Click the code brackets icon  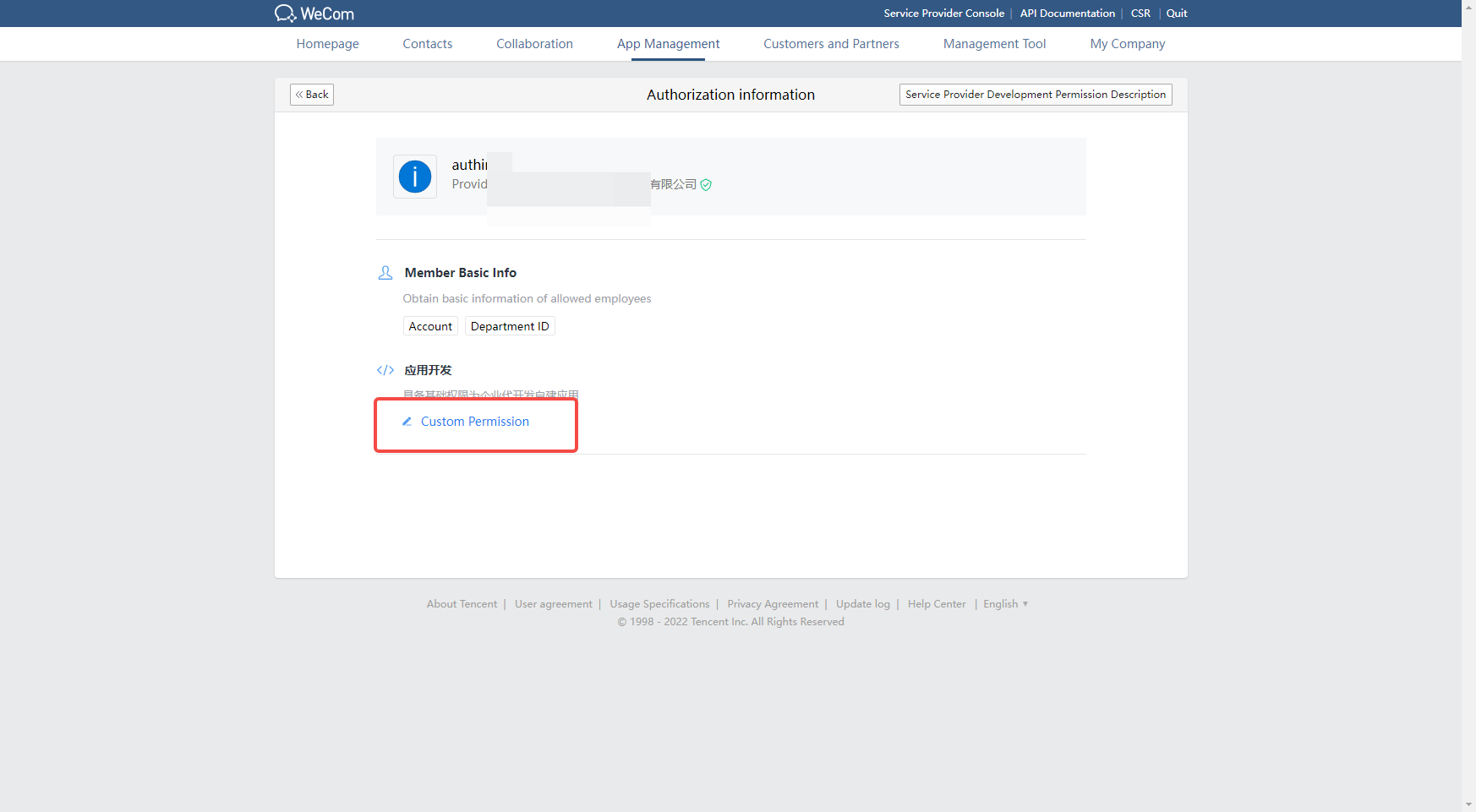385,370
